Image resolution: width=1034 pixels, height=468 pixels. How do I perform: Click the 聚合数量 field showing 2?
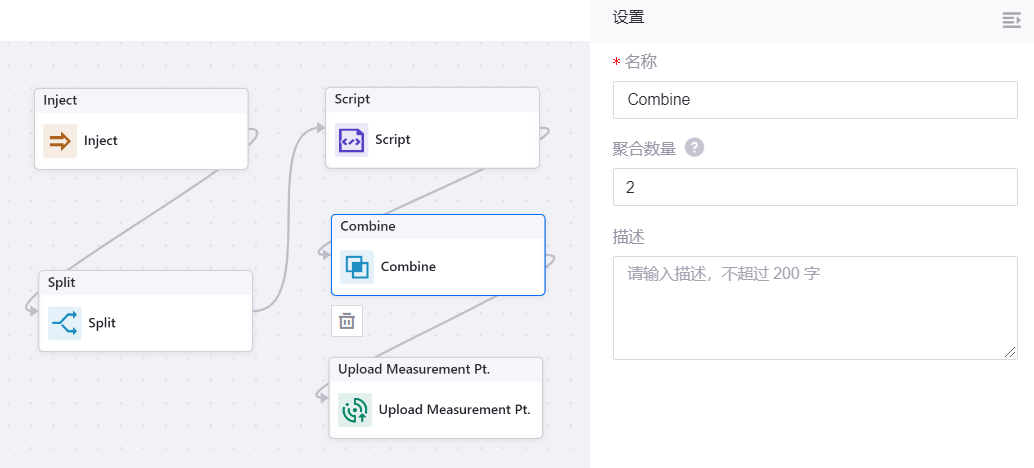(x=814, y=187)
